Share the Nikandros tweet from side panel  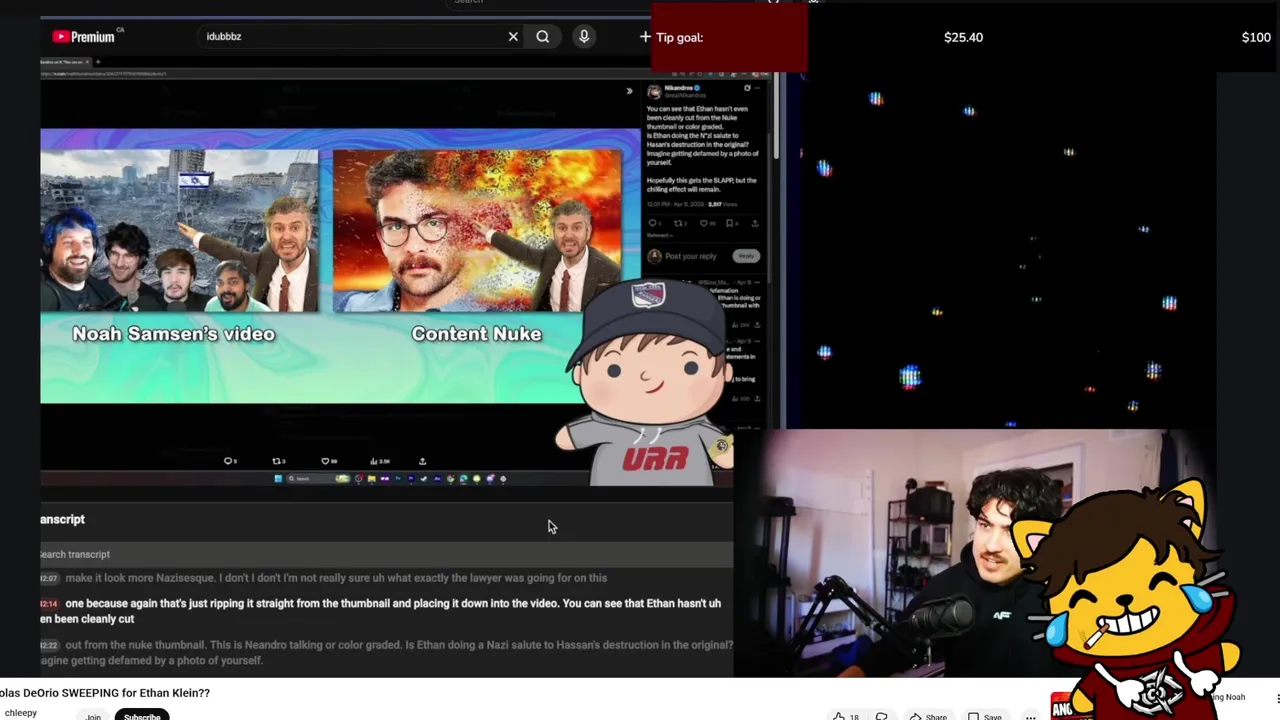[755, 223]
